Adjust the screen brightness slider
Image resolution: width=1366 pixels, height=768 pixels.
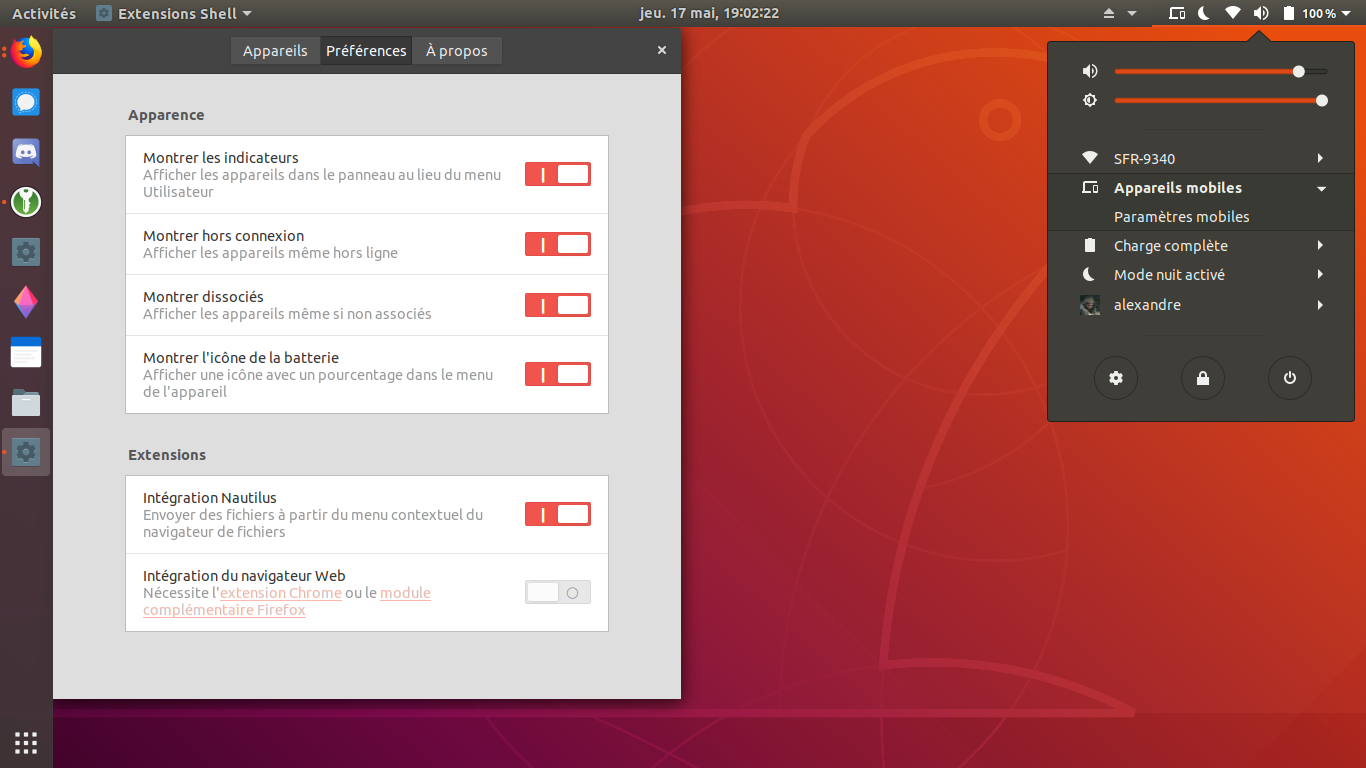click(x=1221, y=100)
